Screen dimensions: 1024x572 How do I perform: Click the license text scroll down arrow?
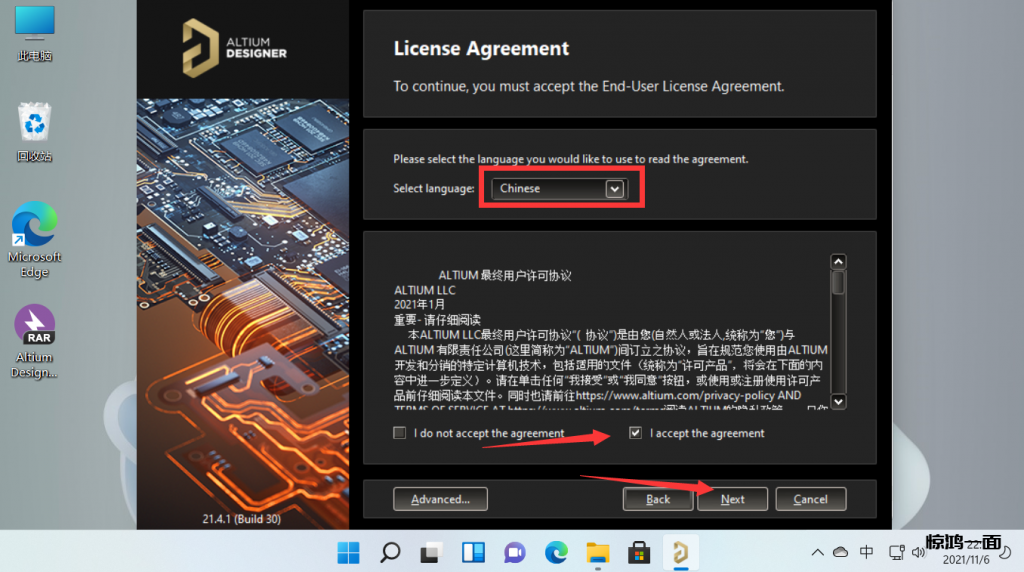(x=838, y=401)
